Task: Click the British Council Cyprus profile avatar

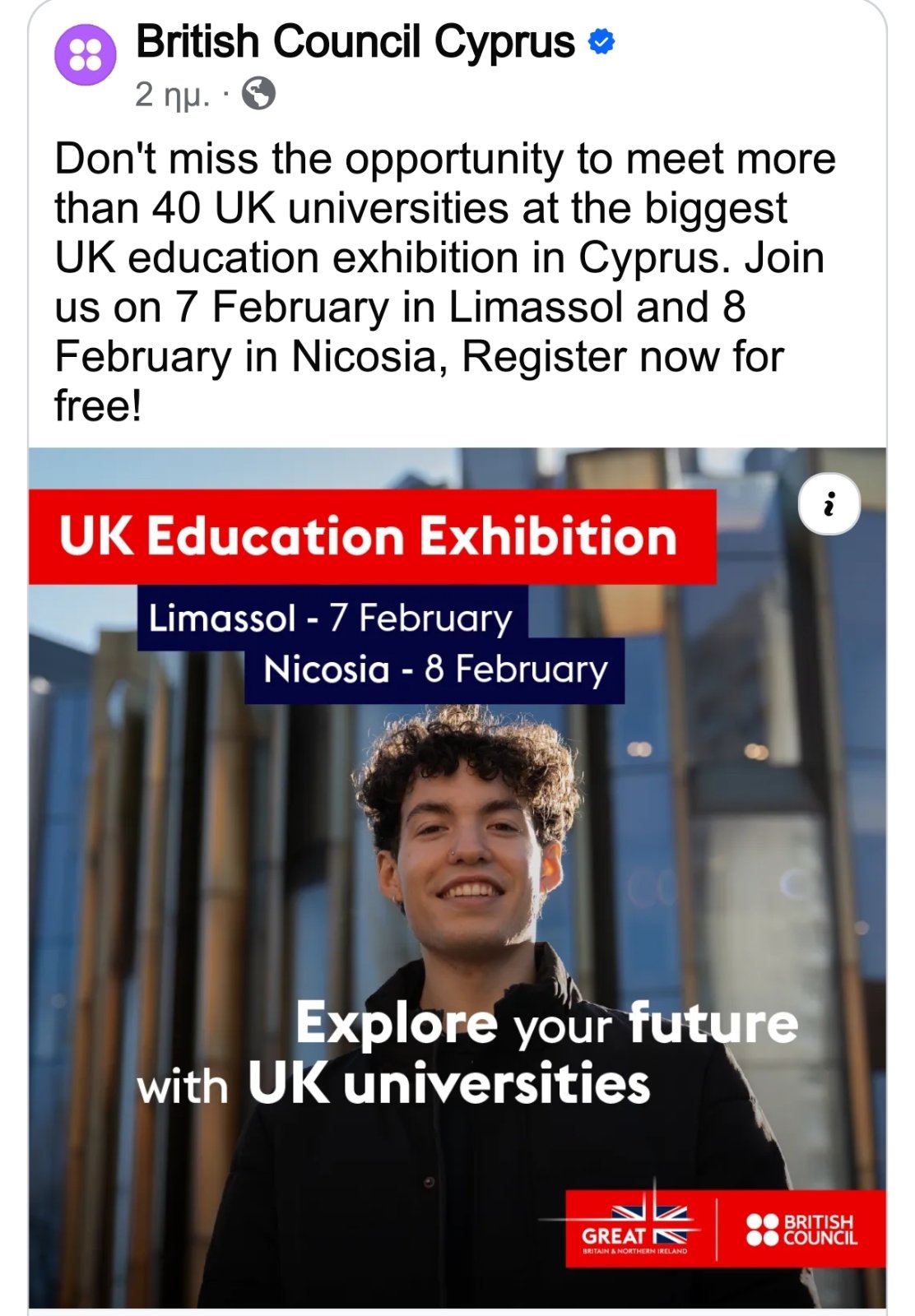Action: [85, 54]
